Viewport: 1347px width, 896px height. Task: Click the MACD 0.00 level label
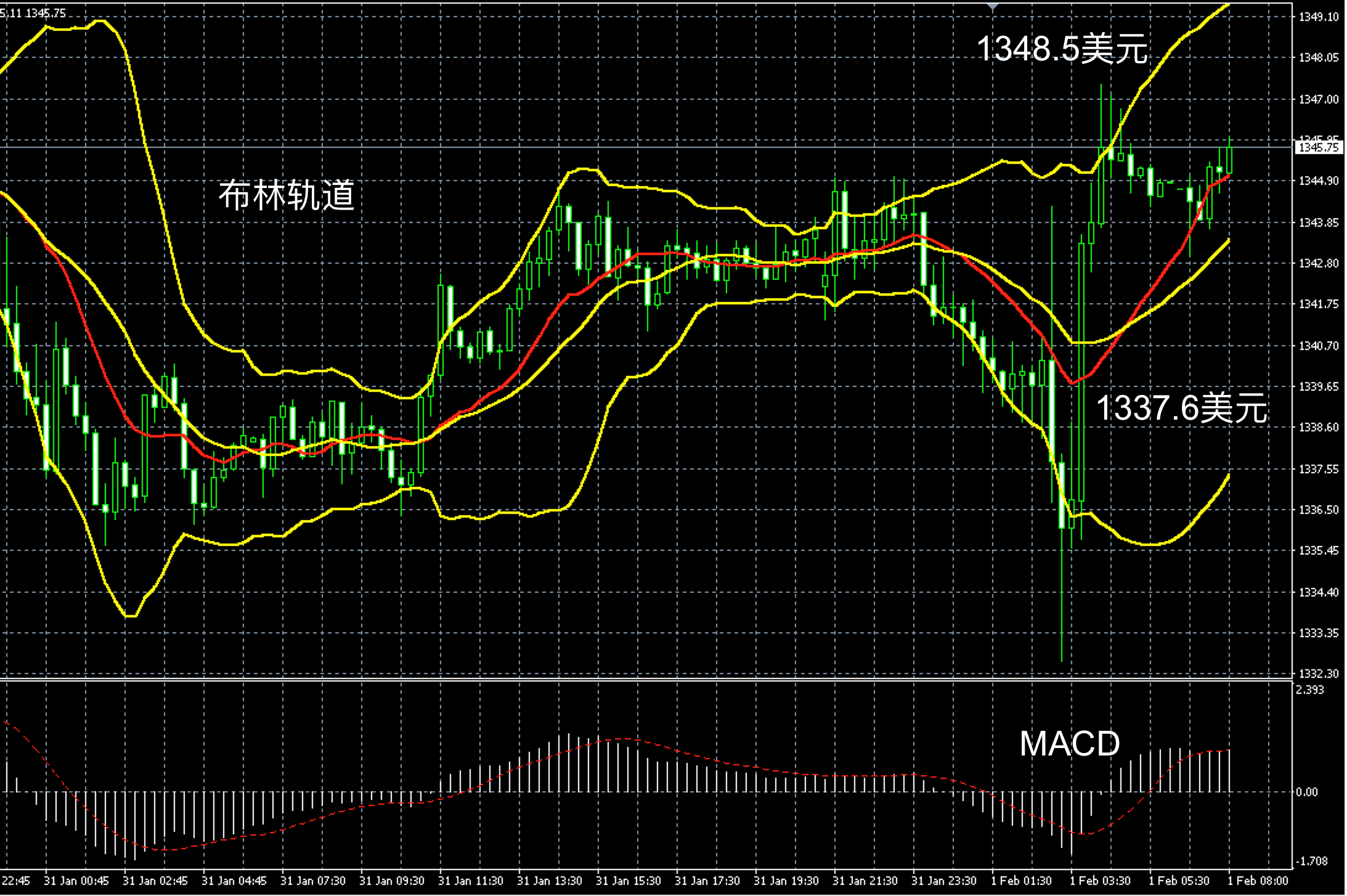coord(1306,792)
